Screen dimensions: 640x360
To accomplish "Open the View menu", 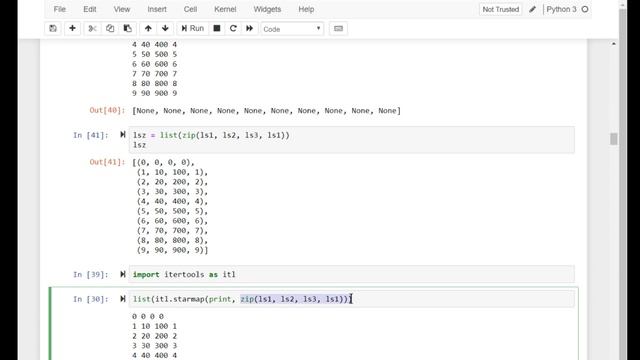I will coord(122,9).
